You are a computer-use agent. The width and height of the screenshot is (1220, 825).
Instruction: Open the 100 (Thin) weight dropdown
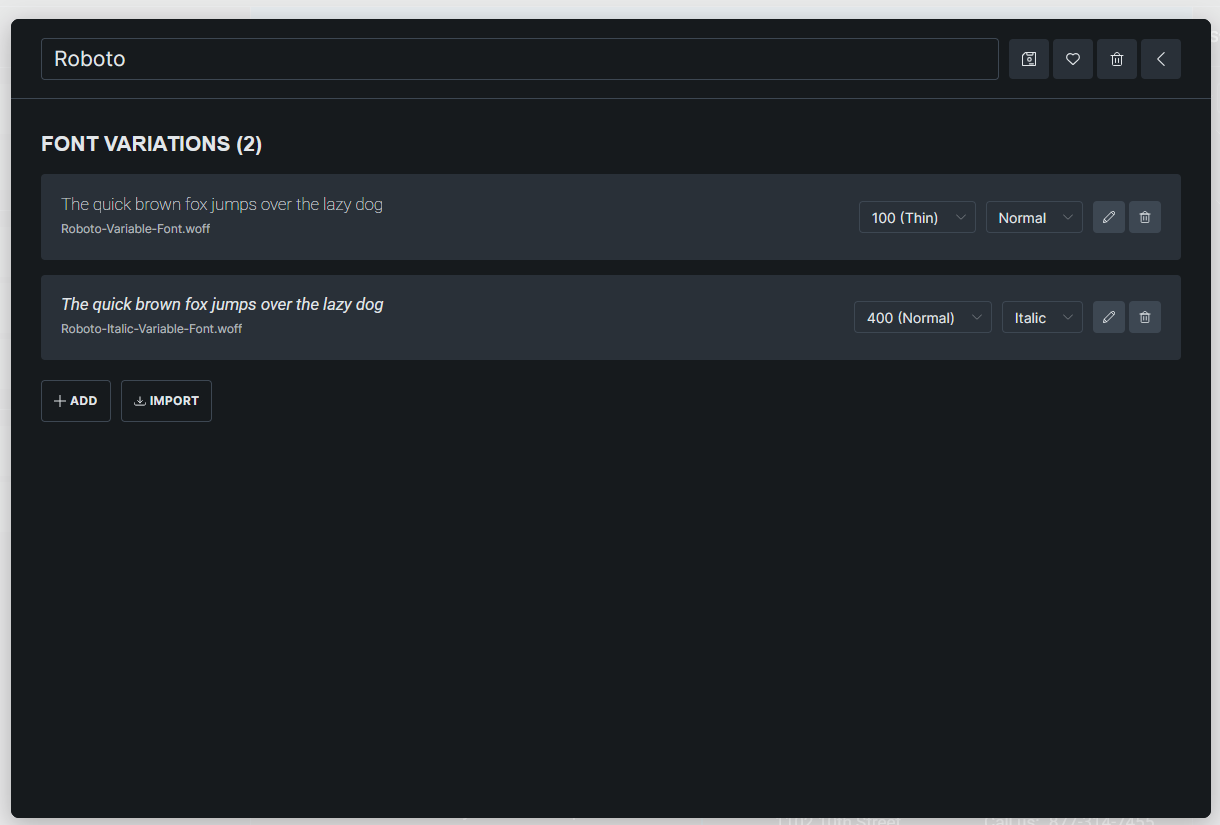coord(917,217)
